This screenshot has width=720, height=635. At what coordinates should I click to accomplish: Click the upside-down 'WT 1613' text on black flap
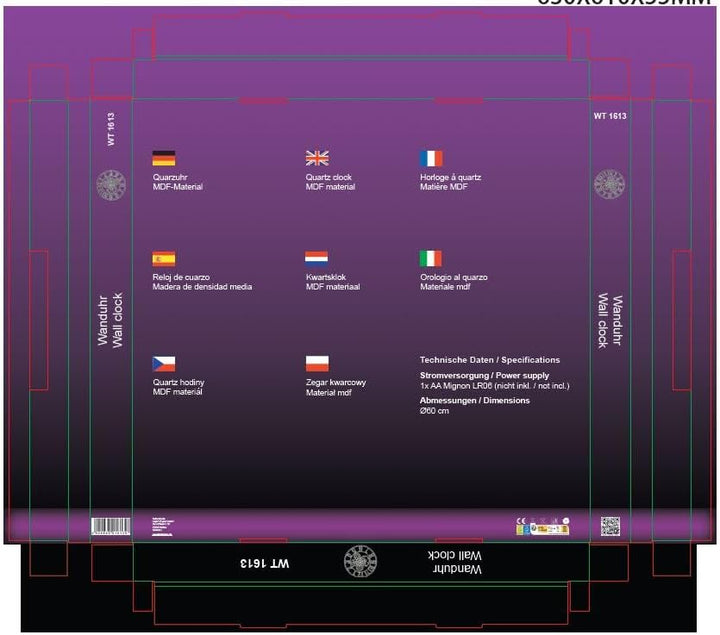(x=265, y=563)
